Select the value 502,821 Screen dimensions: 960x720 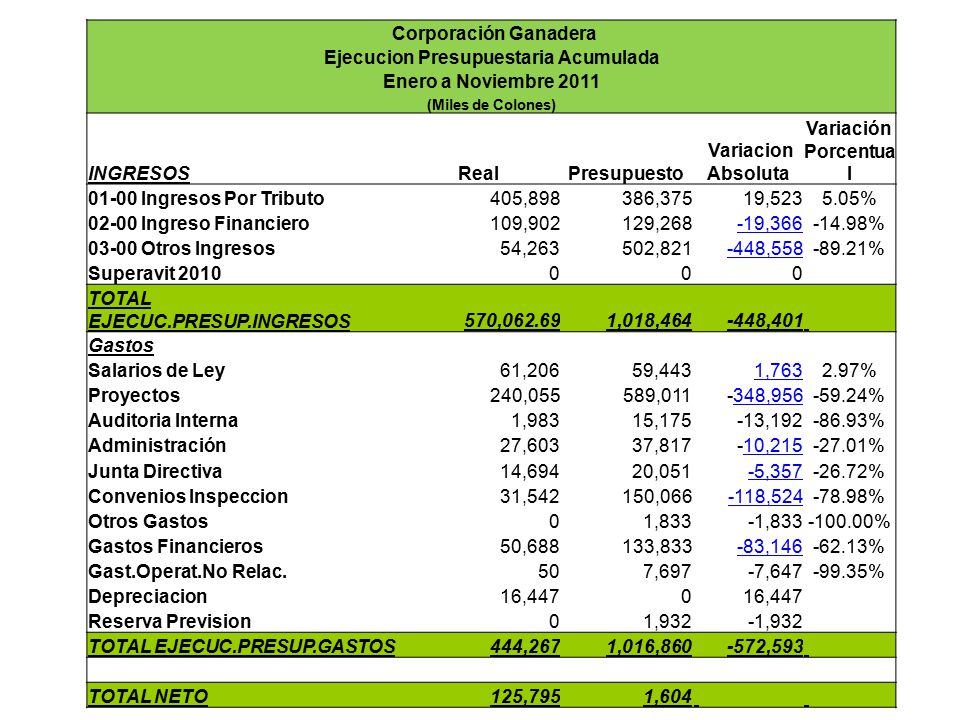(x=657, y=249)
